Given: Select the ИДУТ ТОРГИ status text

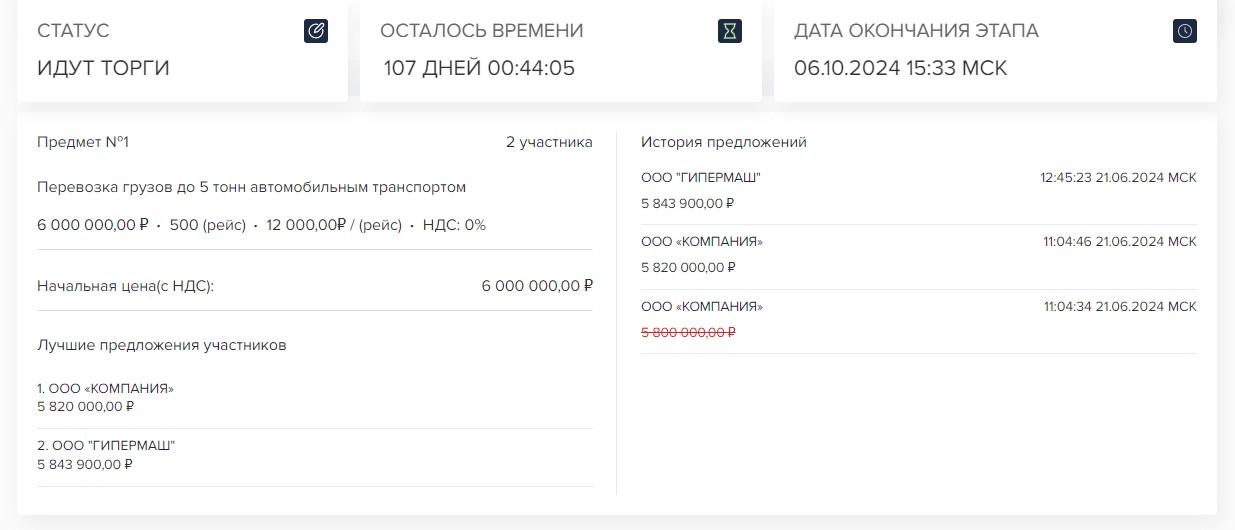Looking at the screenshot, I should [103, 68].
